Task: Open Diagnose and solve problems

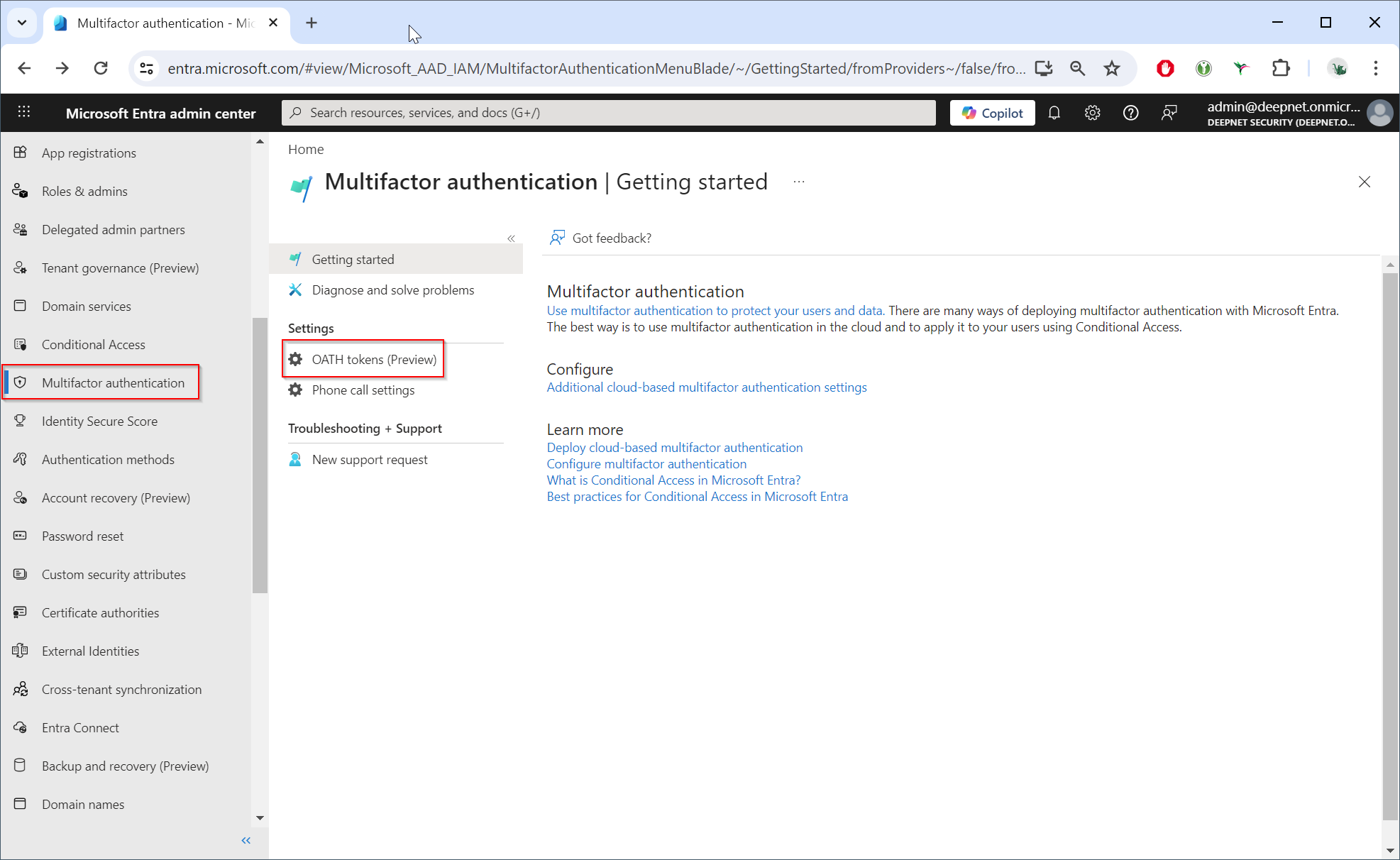Action: [x=392, y=290]
